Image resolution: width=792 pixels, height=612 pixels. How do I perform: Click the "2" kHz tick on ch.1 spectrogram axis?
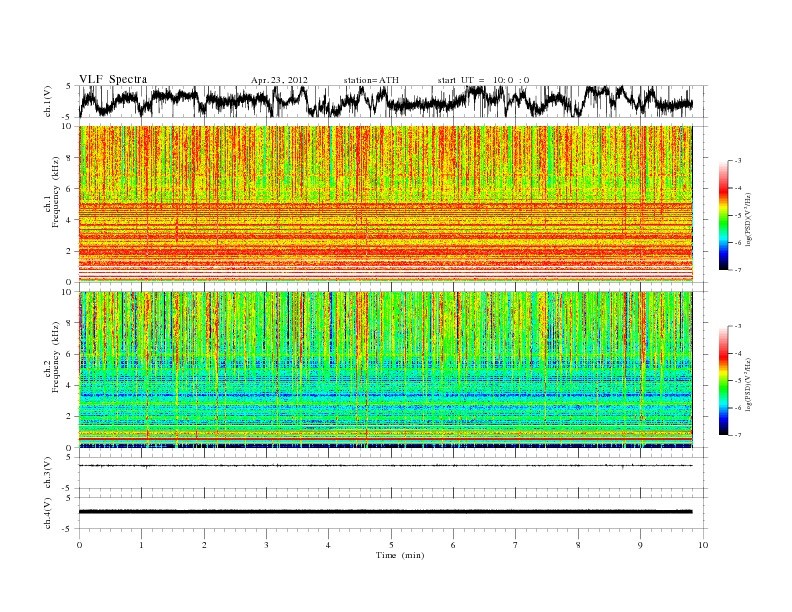click(70, 251)
